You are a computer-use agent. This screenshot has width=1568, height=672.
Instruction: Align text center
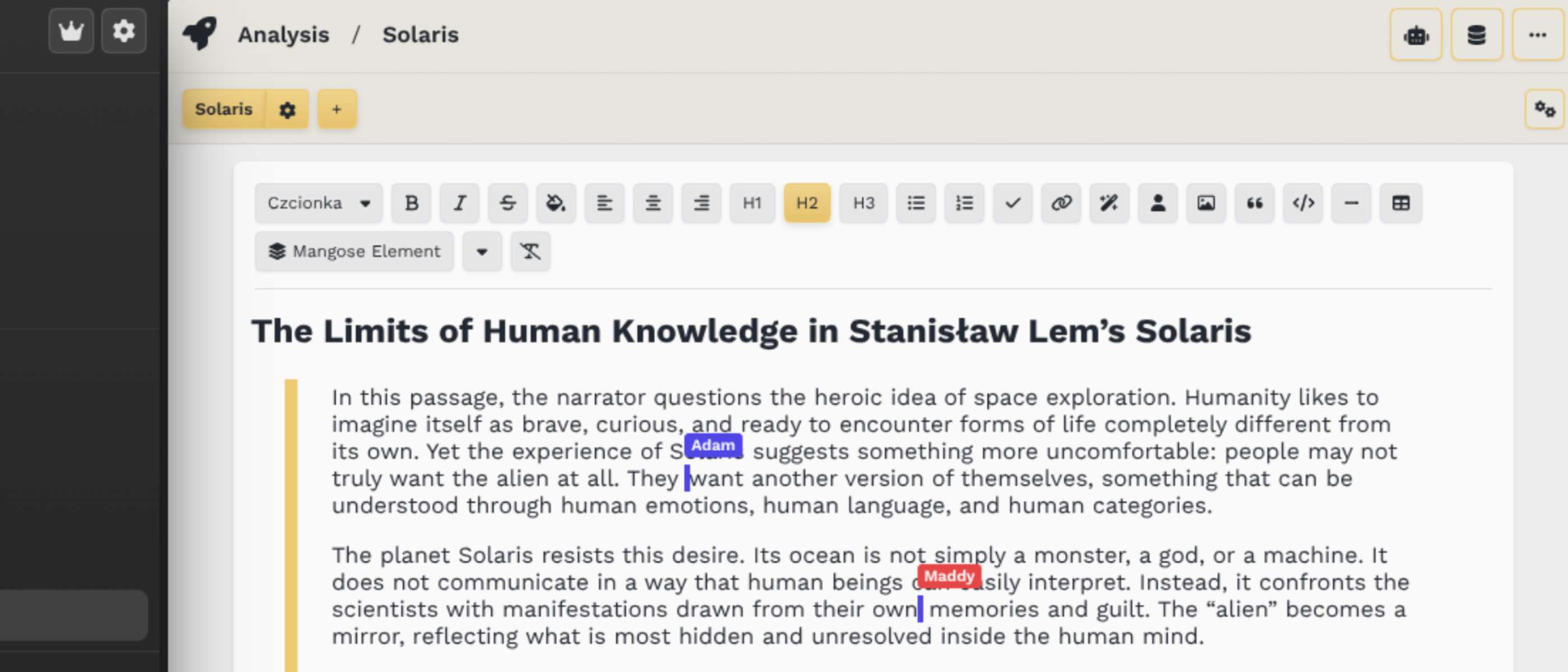point(652,203)
